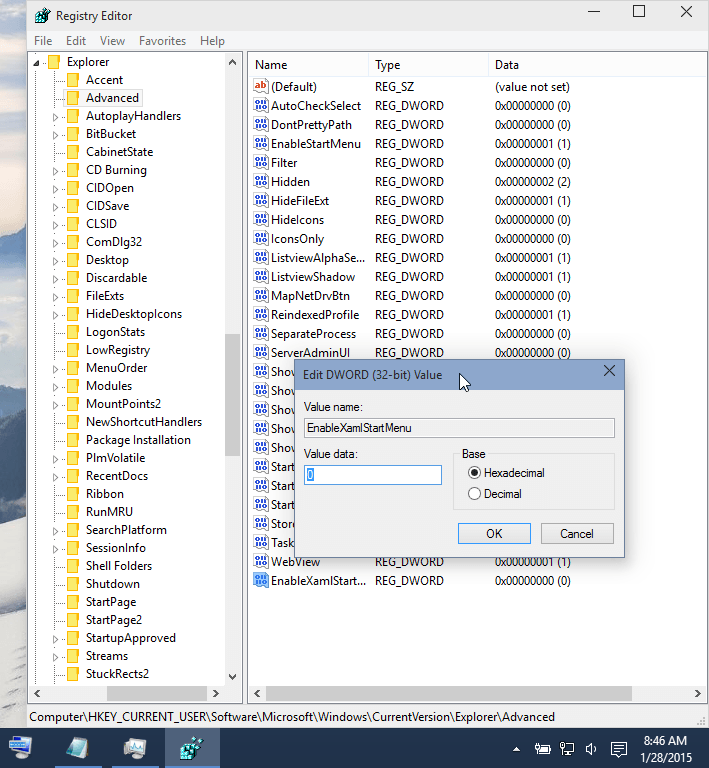Screen dimensions: 709x768
Task: Expand the BitBucket key
Action: (x=55, y=135)
